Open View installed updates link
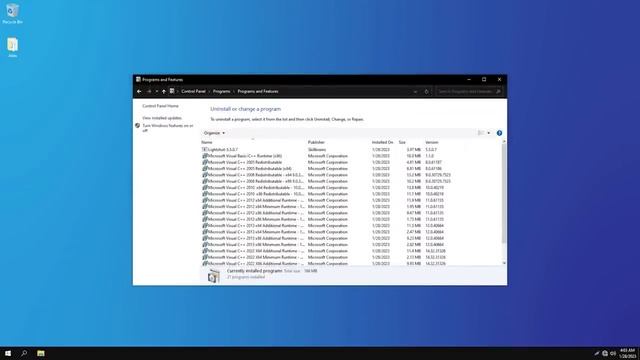 pyautogui.click(x=162, y=118)
